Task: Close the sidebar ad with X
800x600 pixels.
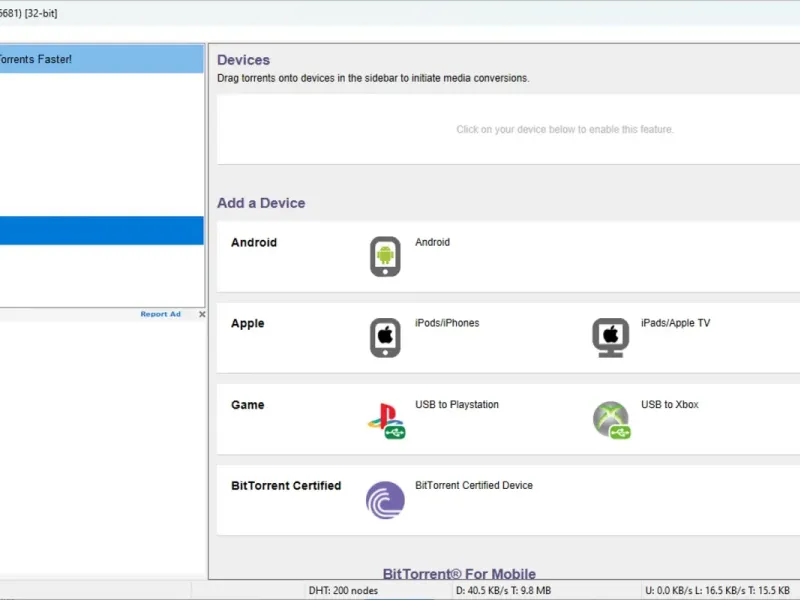Action: (x=201, y=314)
